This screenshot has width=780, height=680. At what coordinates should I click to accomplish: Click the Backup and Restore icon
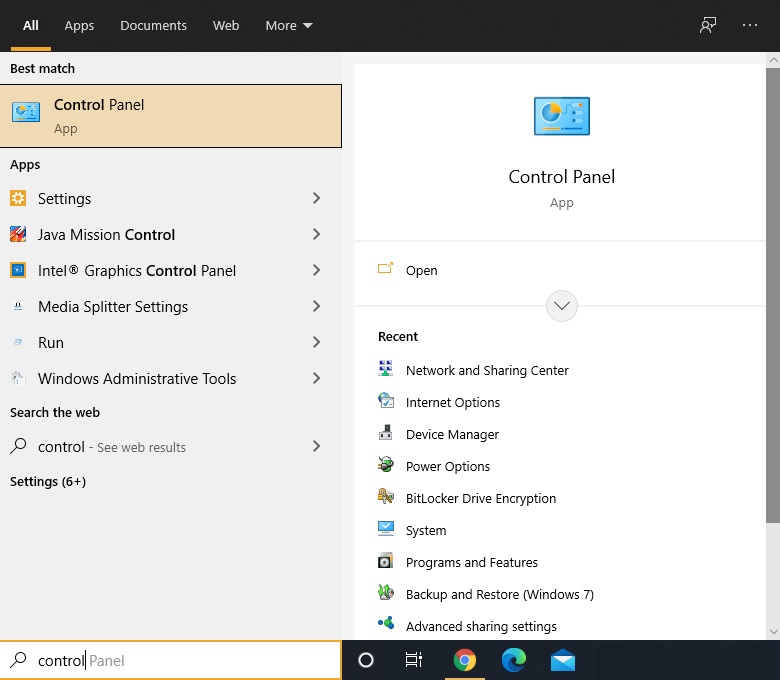click(x=386, y=592)
